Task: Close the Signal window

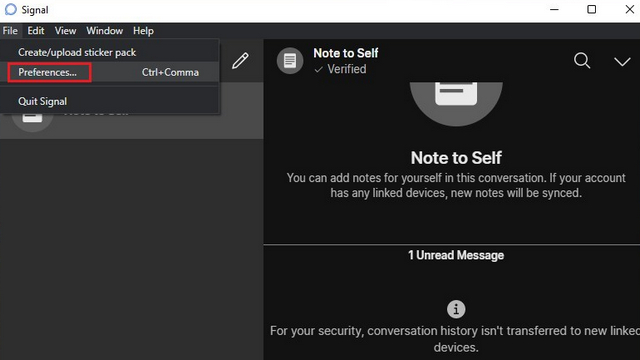Action: pyautogui.click(x=630, y=9)
